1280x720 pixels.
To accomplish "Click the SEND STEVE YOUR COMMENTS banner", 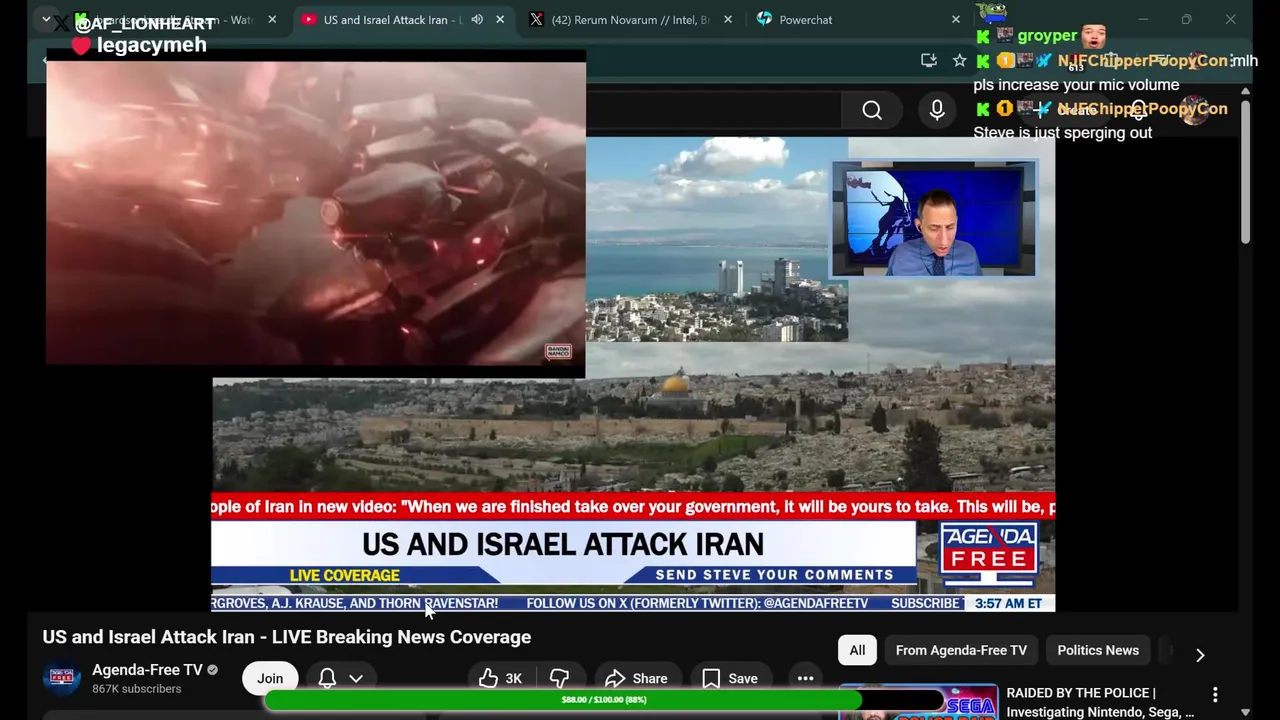I will 774,575.
